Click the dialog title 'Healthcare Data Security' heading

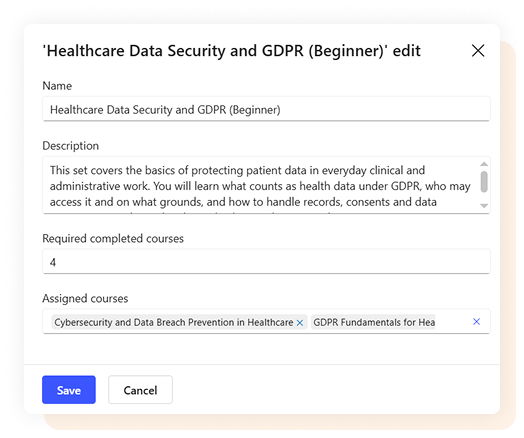click(x=232, y=51)
